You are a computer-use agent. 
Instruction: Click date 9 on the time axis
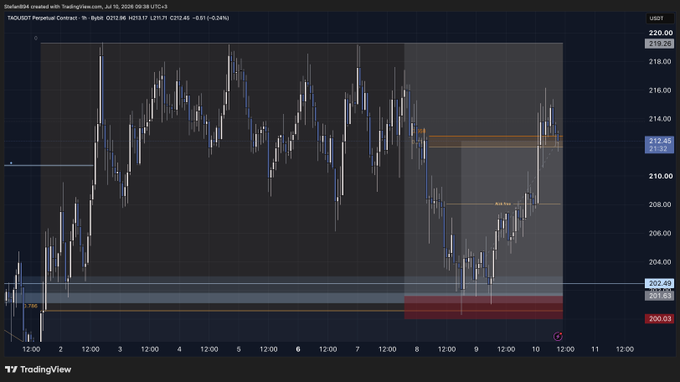476,349
